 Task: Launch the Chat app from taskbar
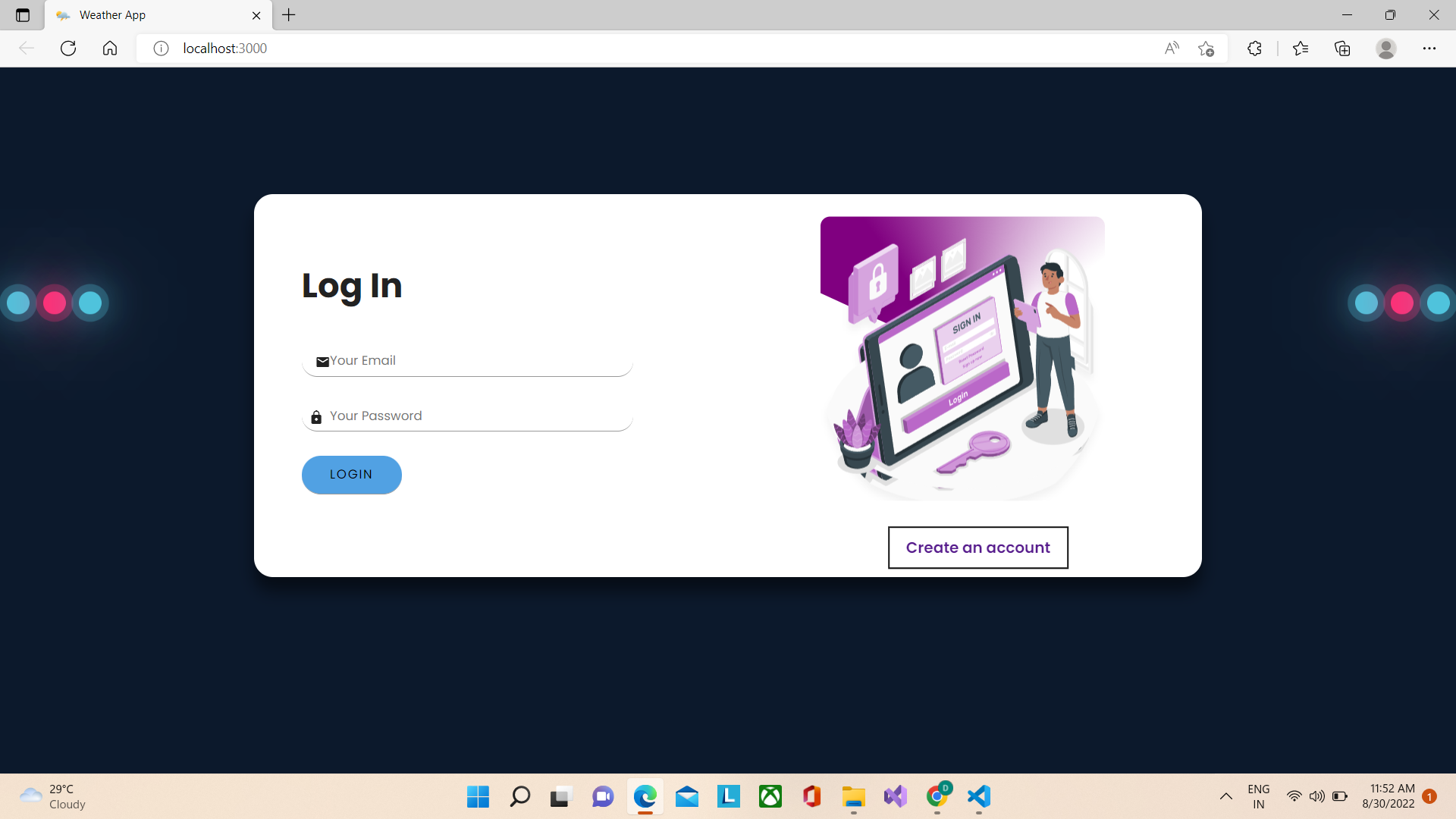click(604, 797)
